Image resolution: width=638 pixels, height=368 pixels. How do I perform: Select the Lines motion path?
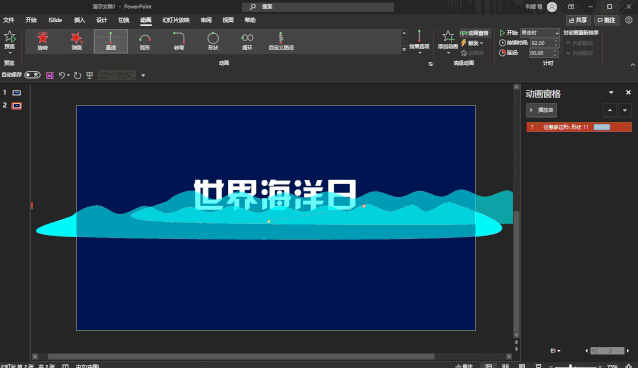(111, 41)
